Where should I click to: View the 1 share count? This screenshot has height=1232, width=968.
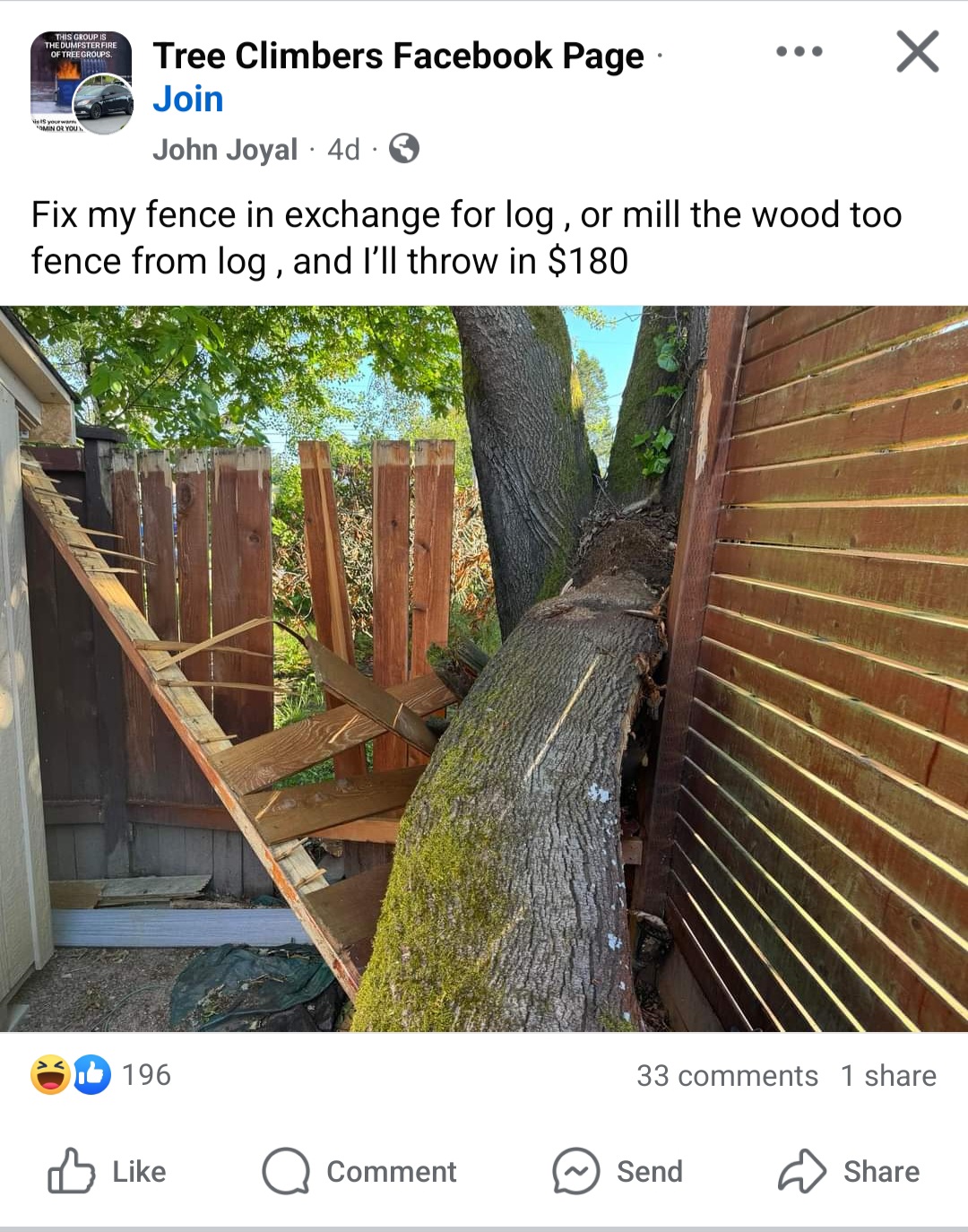[x=888, y=1075]
